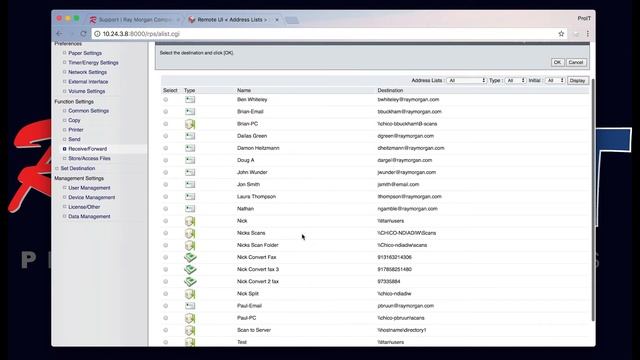
Task: Select the radio button for Jon Smith
Action: tap(166, 184)
